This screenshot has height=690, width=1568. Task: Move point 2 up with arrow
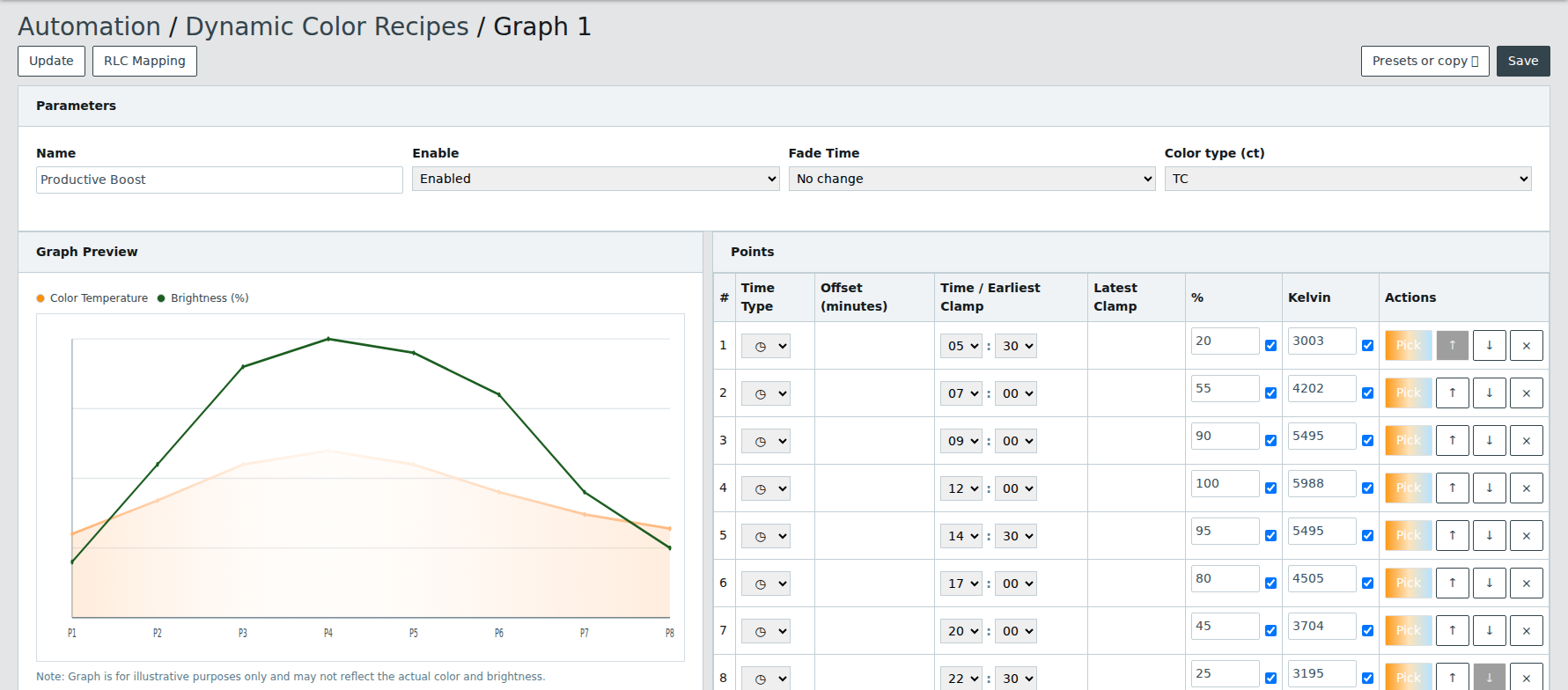[1452, 393]
